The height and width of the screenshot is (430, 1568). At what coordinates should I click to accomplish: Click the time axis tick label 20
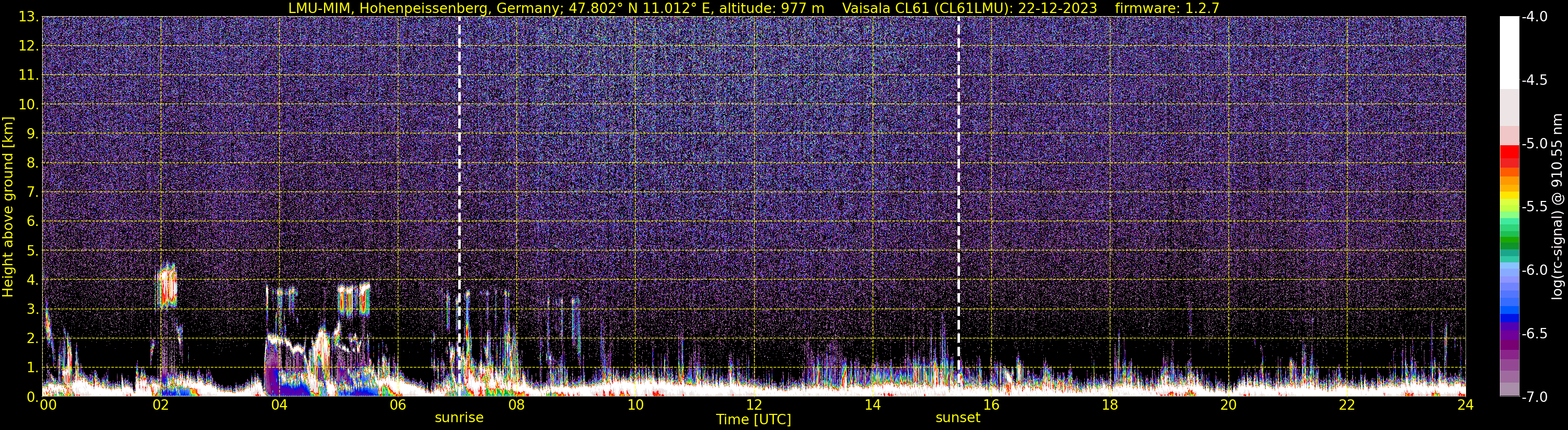(1228, 405)
